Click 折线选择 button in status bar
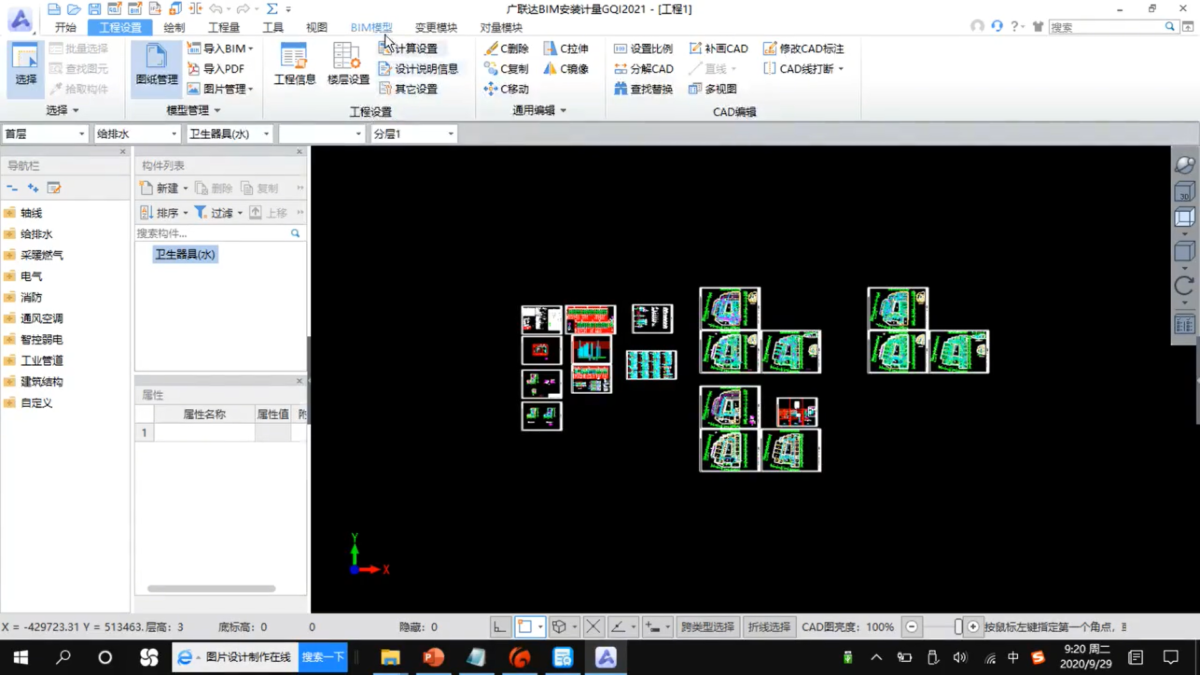Screen dimensions: 1200x675 point(769,627)
